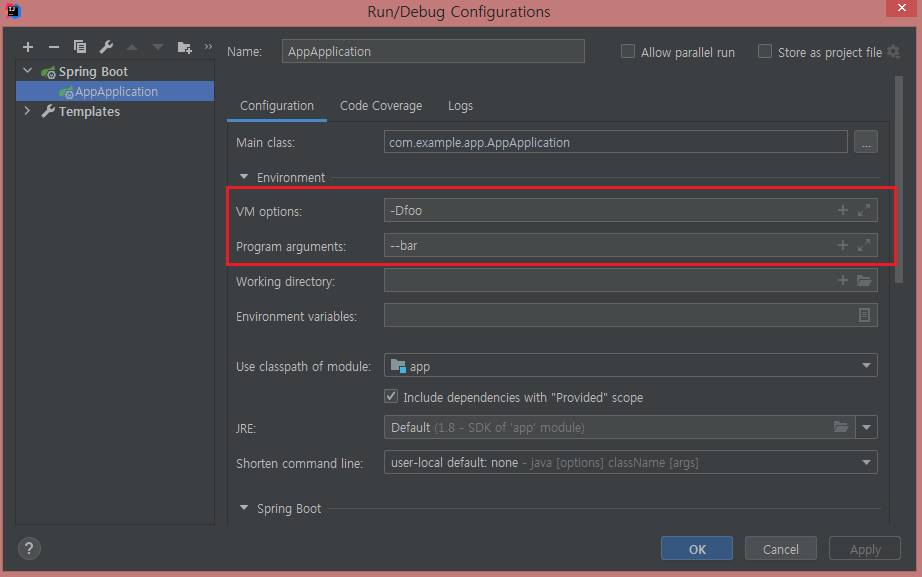
Task: Collapse the Environment section
Action: pyautogui.click(x=244, y=177)
